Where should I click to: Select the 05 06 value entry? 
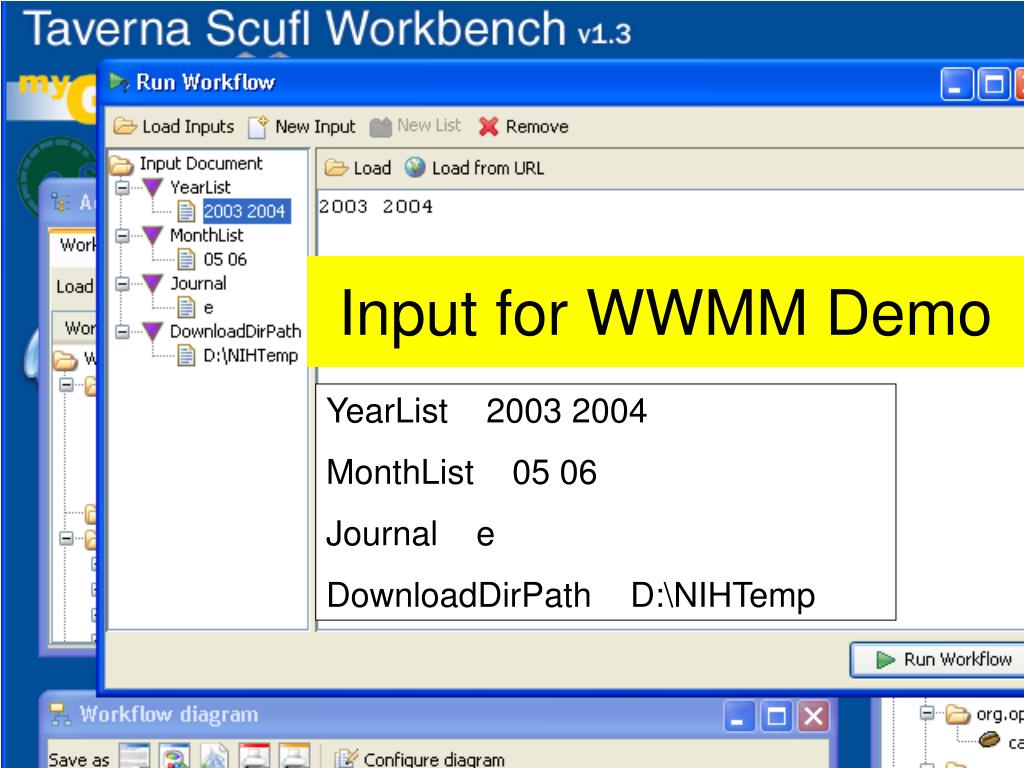tap(225, 259)
